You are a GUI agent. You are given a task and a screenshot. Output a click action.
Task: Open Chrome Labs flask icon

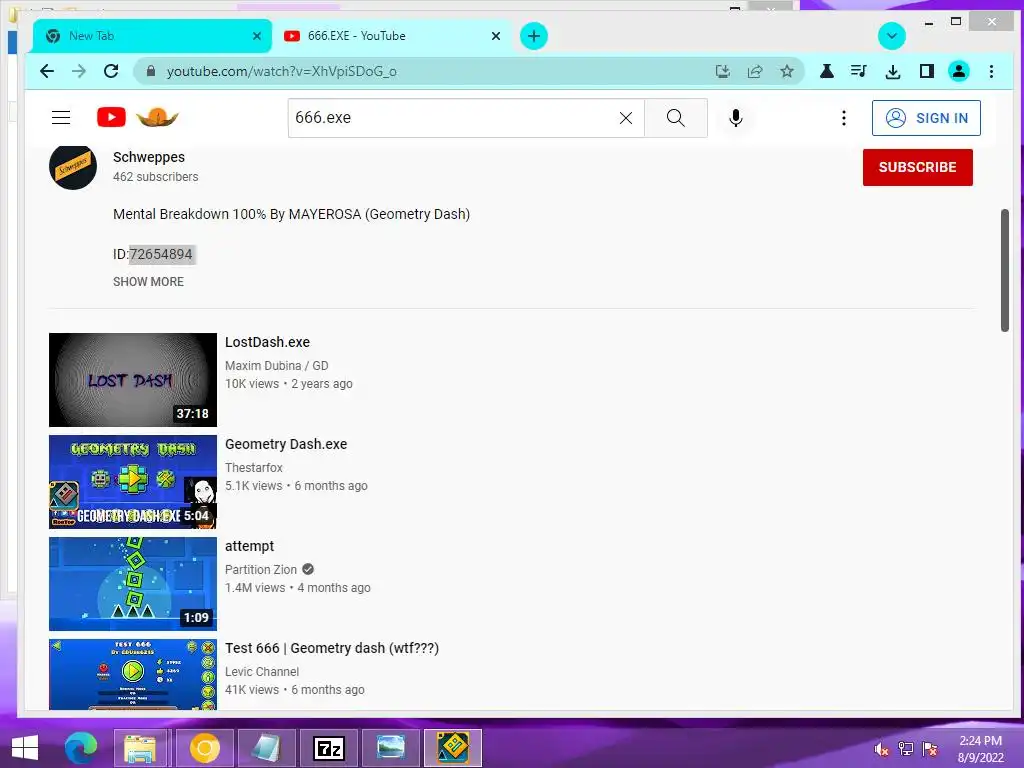tap(827, 71)
